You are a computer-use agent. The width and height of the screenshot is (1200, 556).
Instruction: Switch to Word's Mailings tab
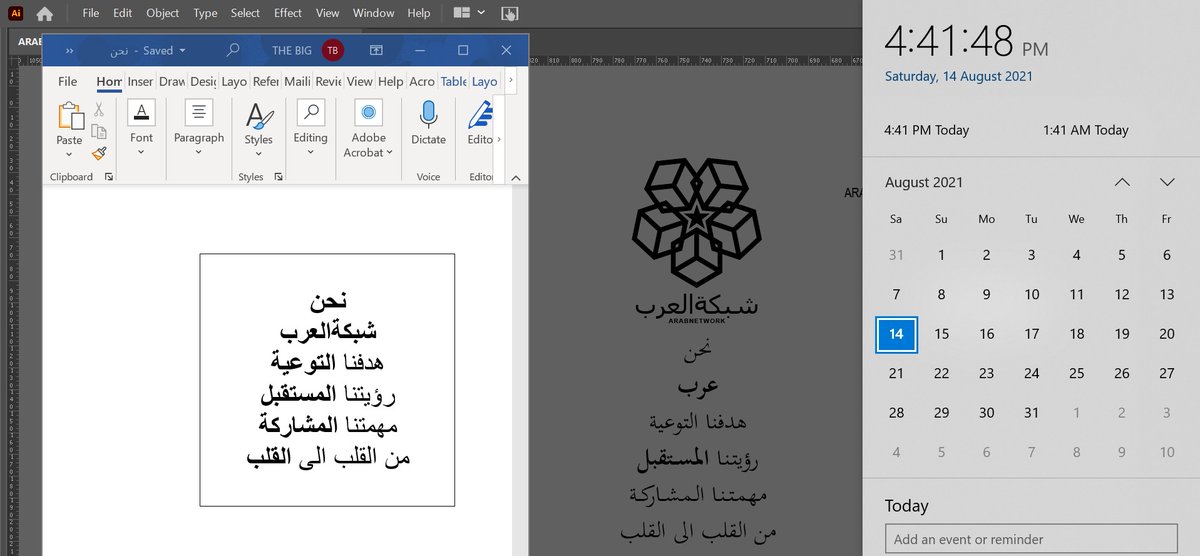[x=297, y=82]
